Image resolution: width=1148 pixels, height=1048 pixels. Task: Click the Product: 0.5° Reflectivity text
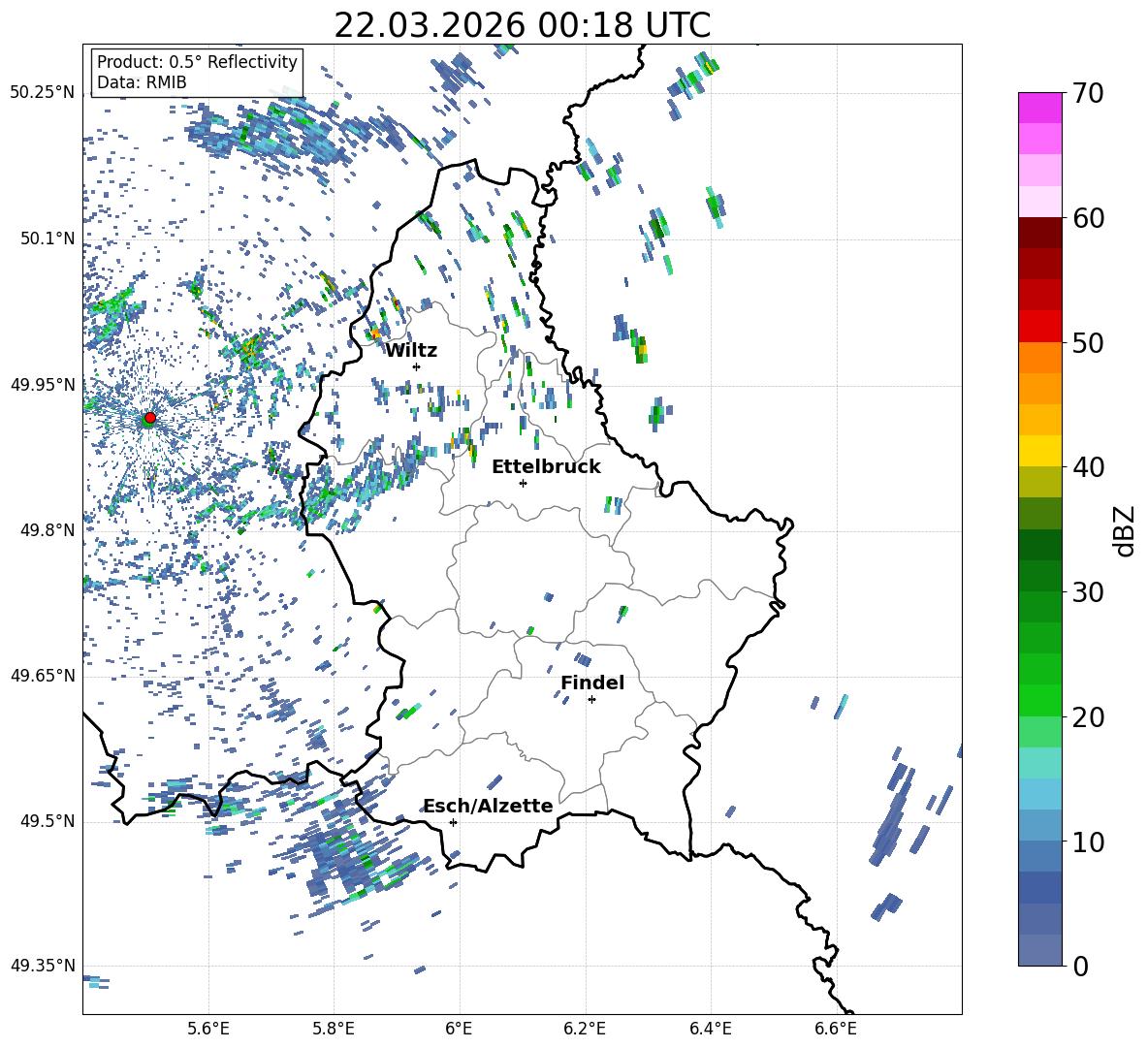tap(197, 62)
